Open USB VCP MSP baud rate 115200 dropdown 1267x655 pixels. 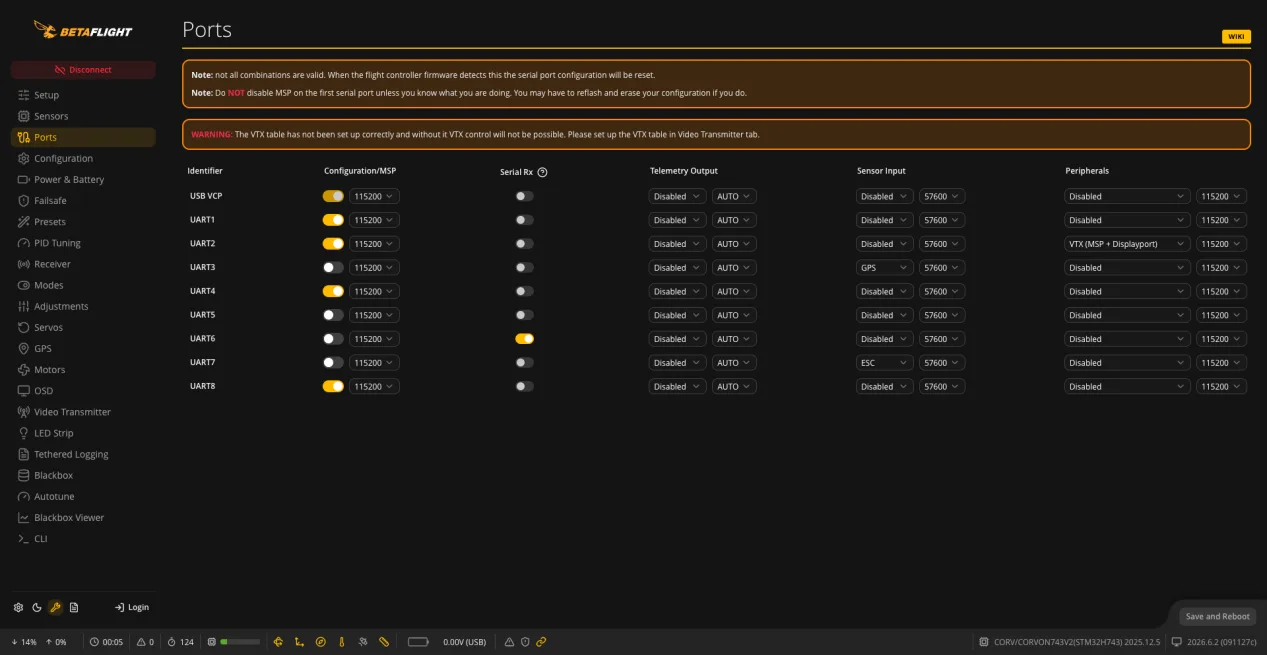tap(374, 196)
